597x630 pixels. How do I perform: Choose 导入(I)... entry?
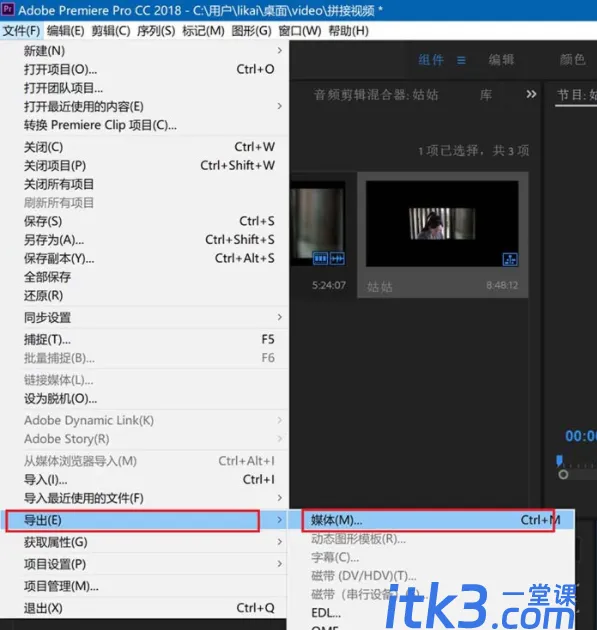coord(145,479)
